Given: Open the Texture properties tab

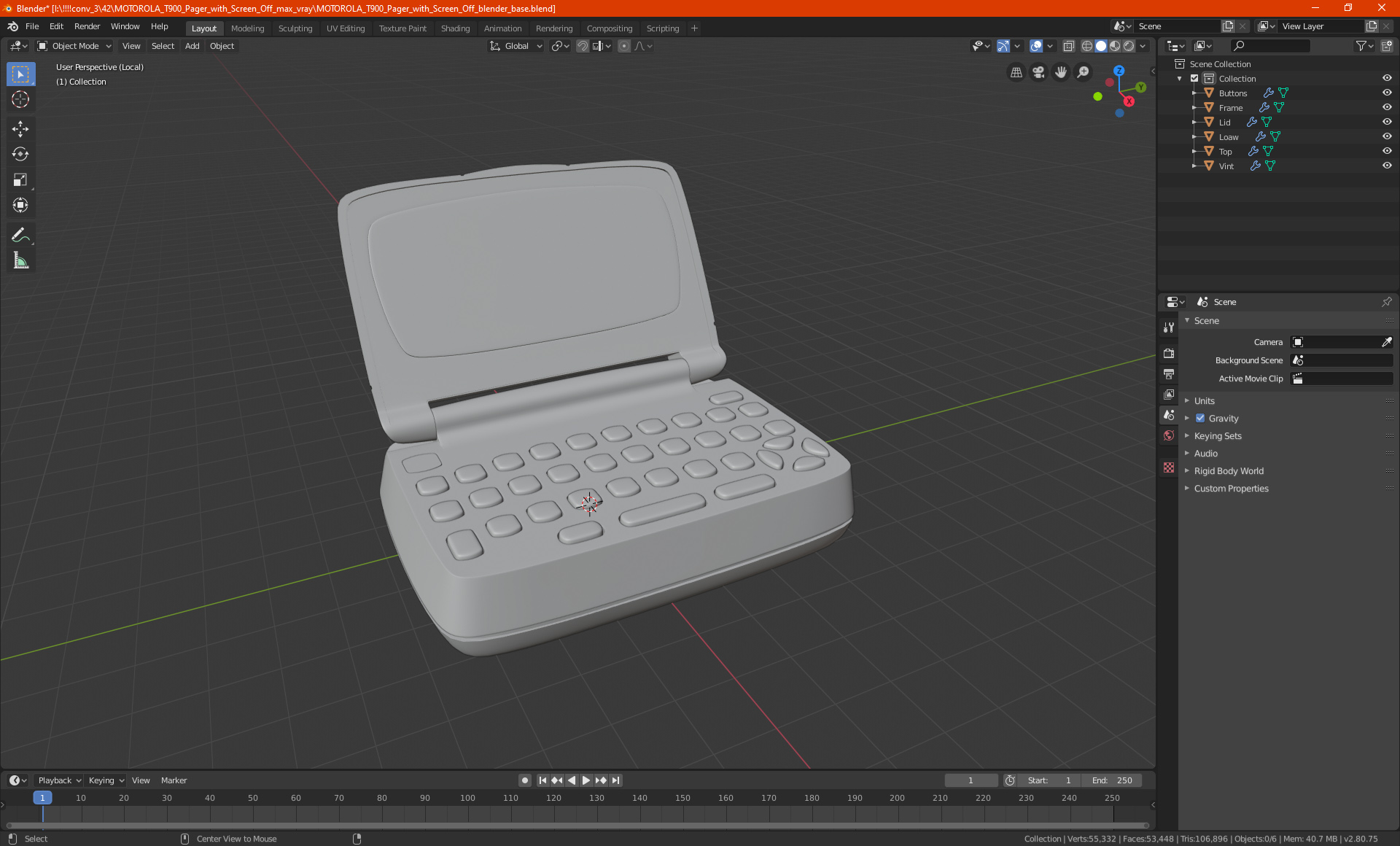Looking at the screenshot, I should click(1169, 467).
